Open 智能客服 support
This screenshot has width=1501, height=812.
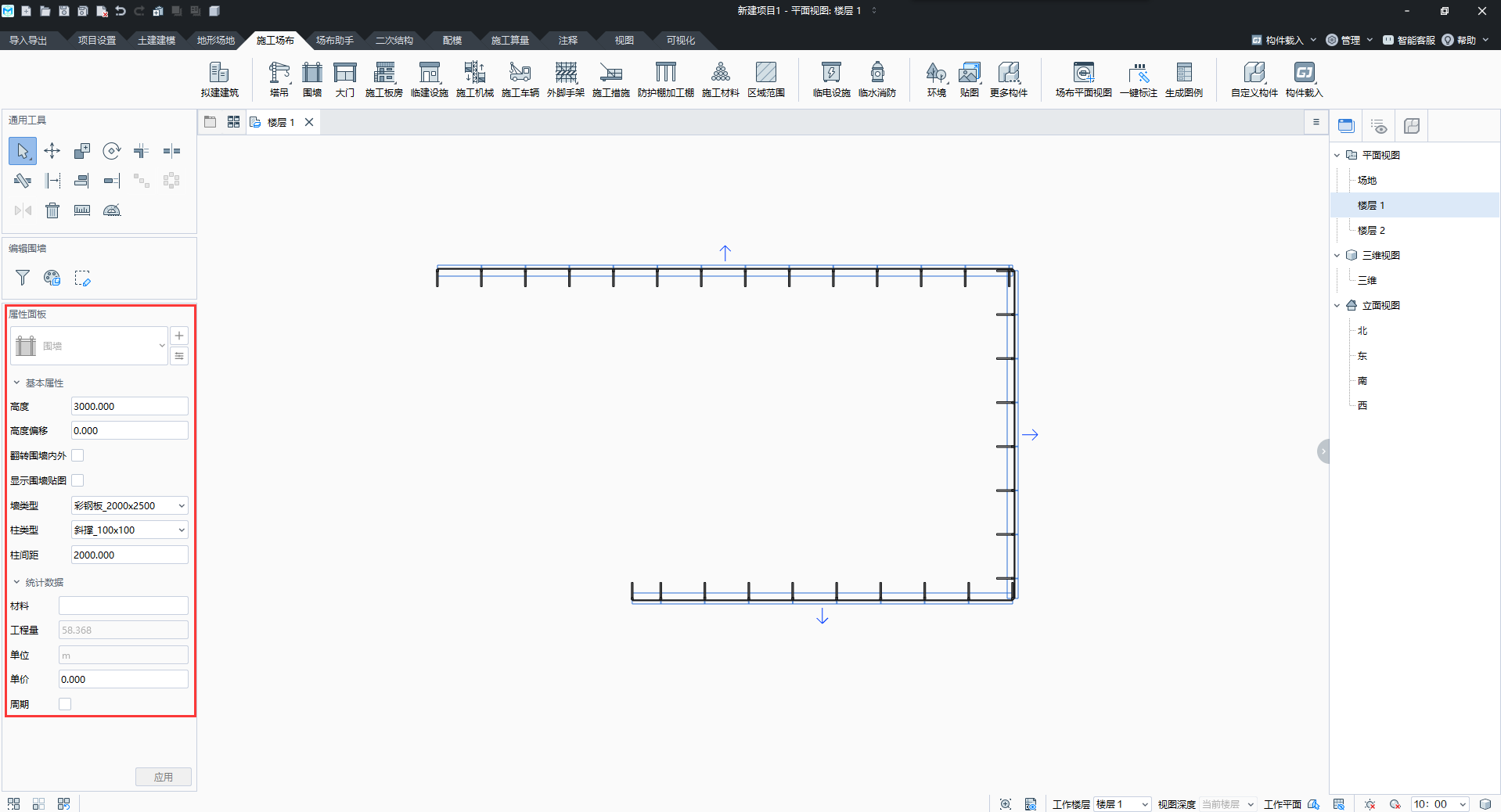tap(1409, 40)
